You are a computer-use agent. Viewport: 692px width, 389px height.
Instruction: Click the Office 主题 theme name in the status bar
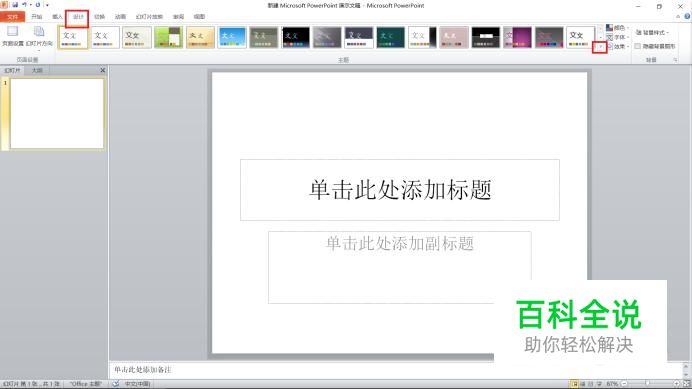tap(86, 384)
